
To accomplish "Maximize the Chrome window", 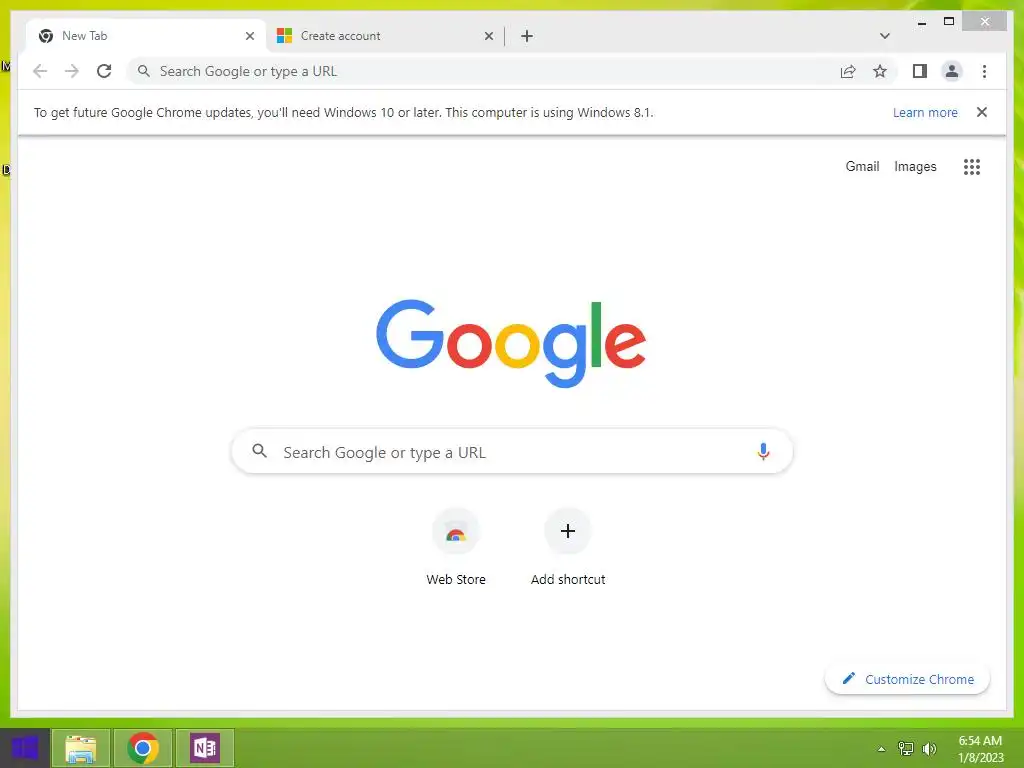I will tap(949, 22).
